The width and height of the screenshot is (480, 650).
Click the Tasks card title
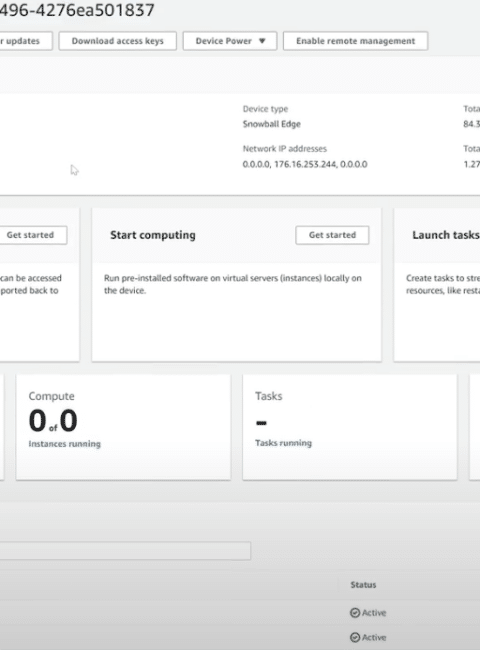pos(269,396)
